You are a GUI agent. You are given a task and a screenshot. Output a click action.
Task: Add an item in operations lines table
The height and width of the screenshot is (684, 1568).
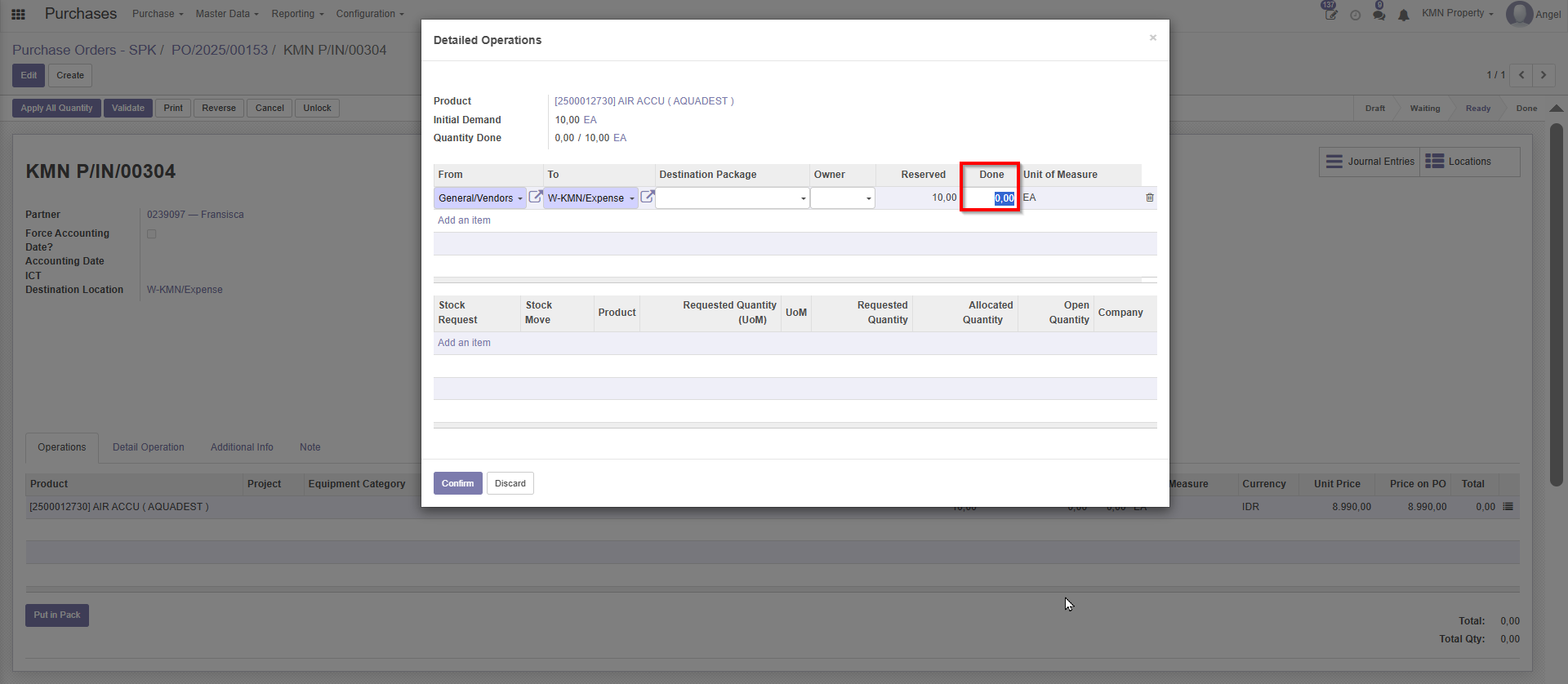pos(464,220)
